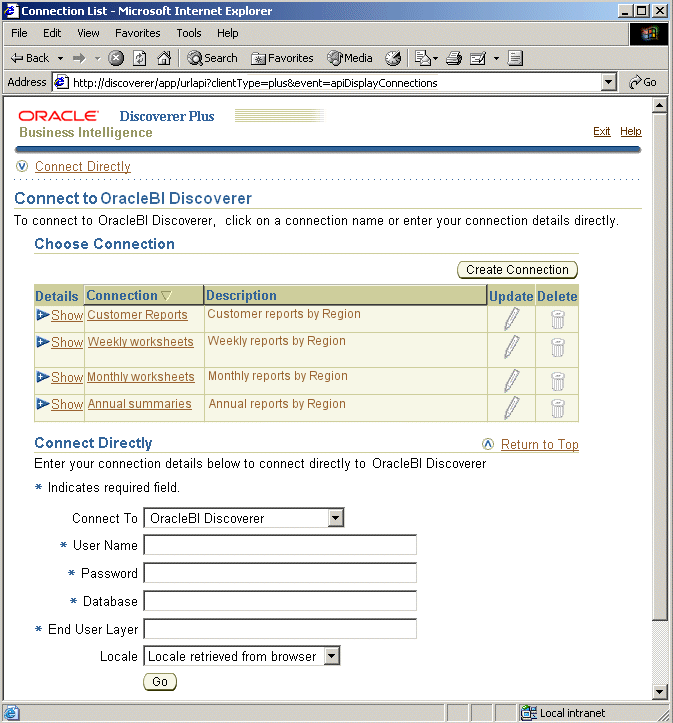The height and width of the screenshot is (723, 673).
Task: Open the Search toolbar button
Action: click(212, 58)
